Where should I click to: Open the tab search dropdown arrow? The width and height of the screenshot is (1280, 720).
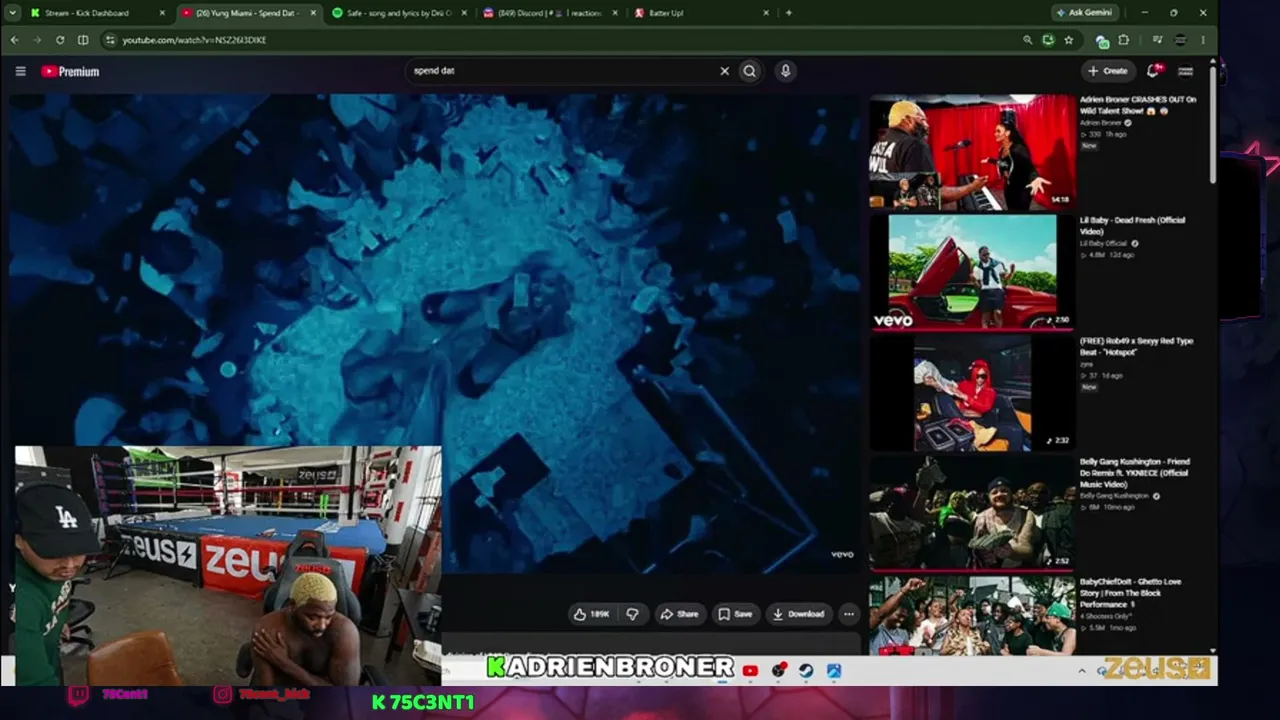click(x=13, y=13)
